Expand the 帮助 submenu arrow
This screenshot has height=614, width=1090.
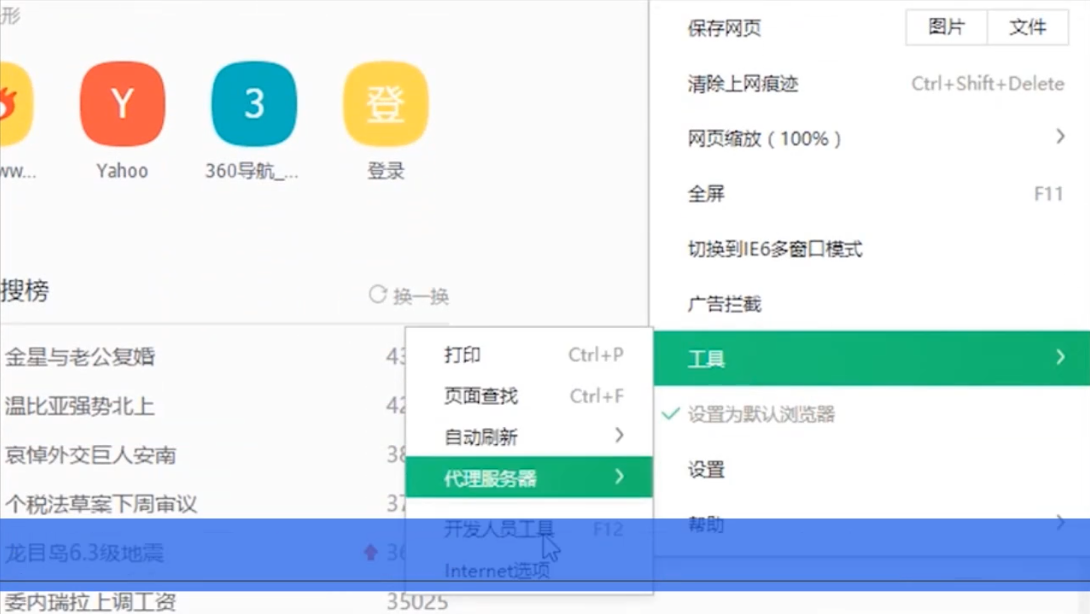[x=1060, y=522]
